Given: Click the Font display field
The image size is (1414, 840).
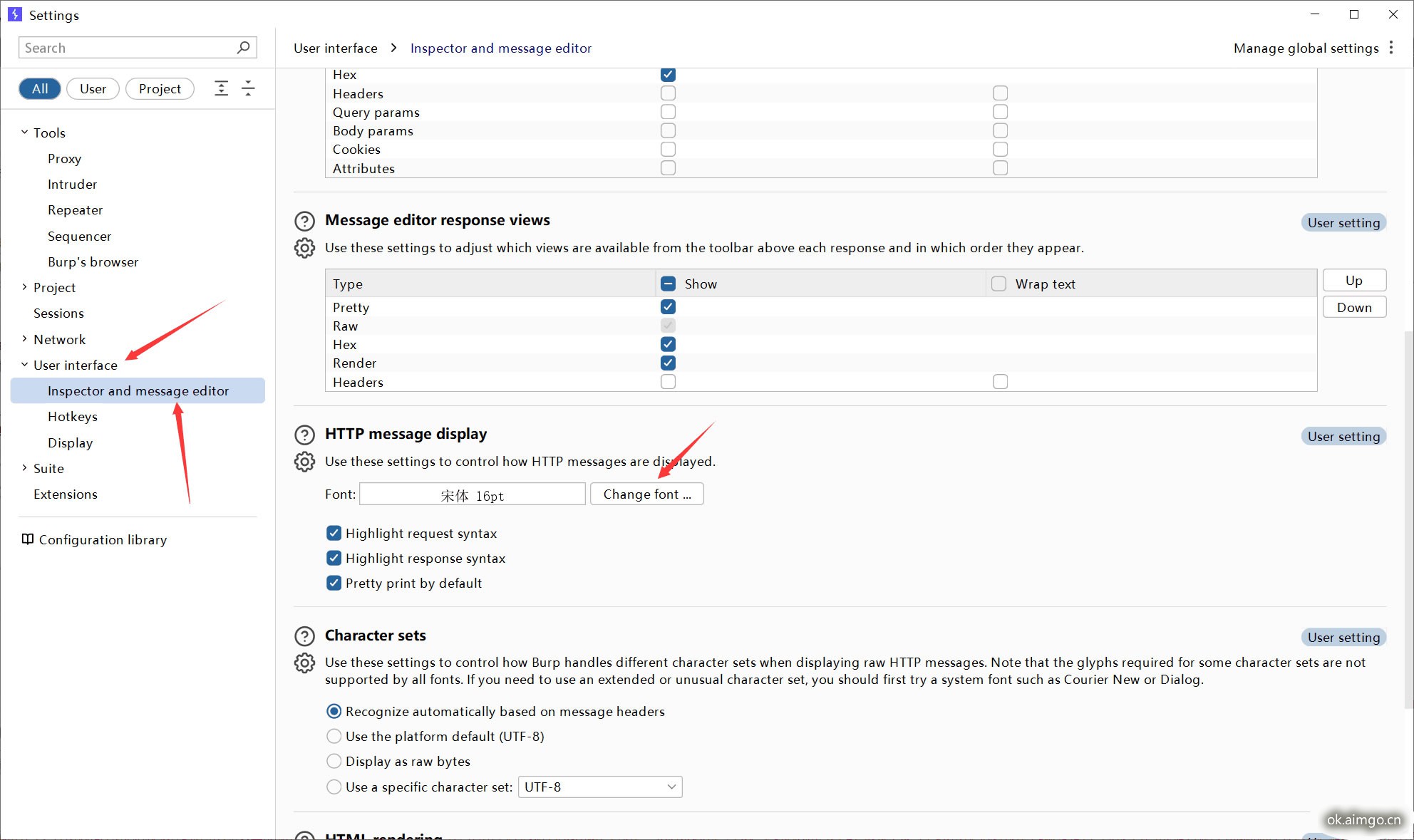Looking at the screenshot, I should 473,494.
